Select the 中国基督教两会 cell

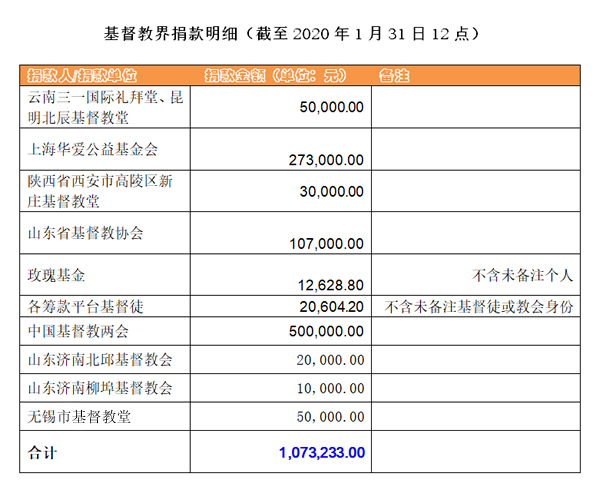click(x=78, y=332)
